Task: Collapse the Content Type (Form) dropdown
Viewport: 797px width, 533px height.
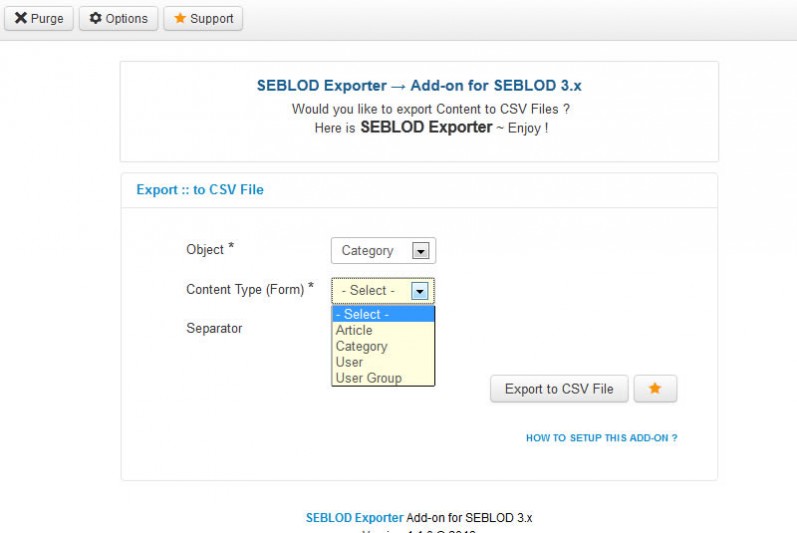Action: [x=383, y=291]
